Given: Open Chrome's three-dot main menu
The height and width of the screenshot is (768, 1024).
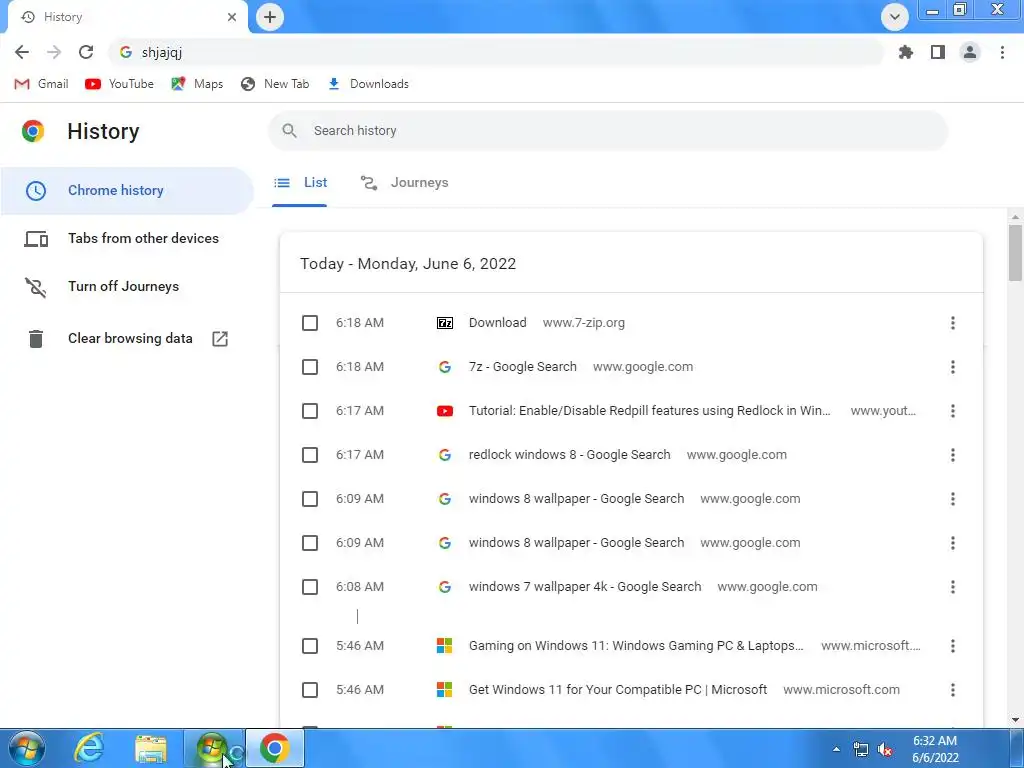Looking at the screenshot, I should (1002, 52).
